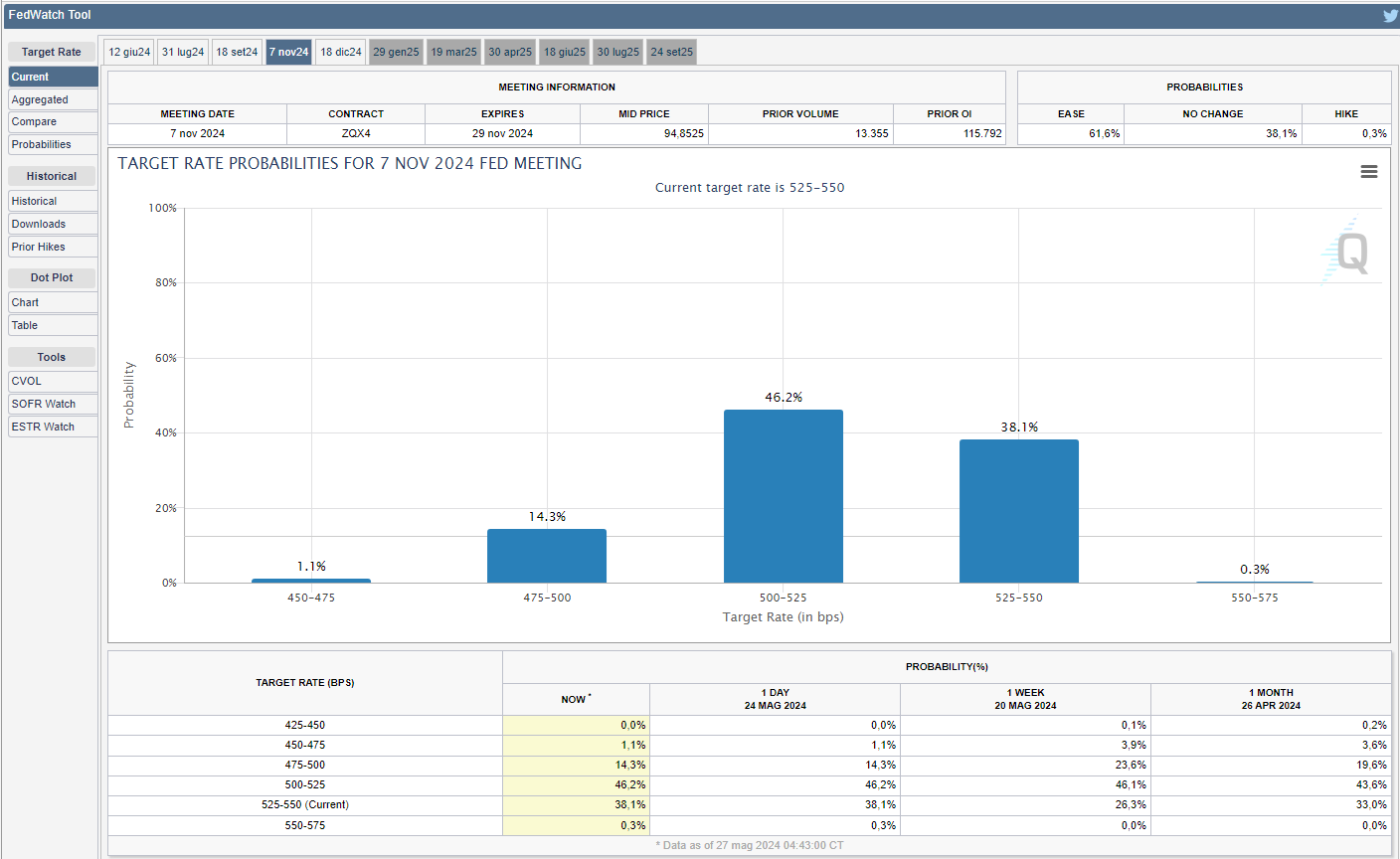1400x859 pixels.
Task: Open the Prior Hikes sidebar item
Action: coord(53,247)
